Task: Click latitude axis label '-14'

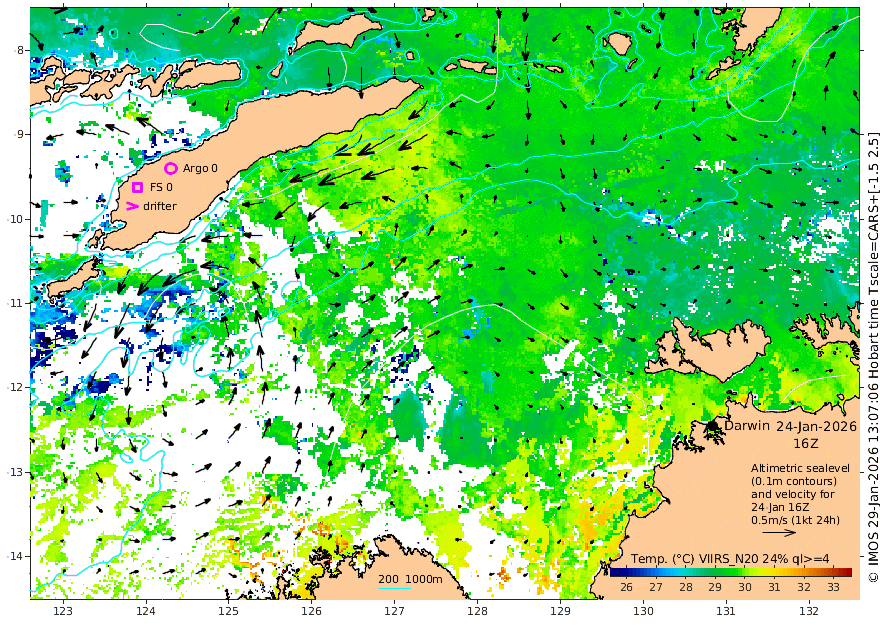Action: pyautogui.click(x=15, y=557)
